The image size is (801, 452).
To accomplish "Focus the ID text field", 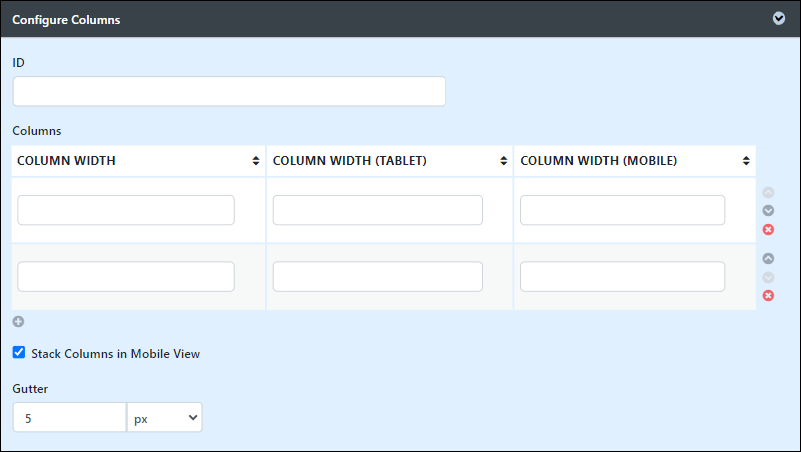I will click(x=229, y=91).
